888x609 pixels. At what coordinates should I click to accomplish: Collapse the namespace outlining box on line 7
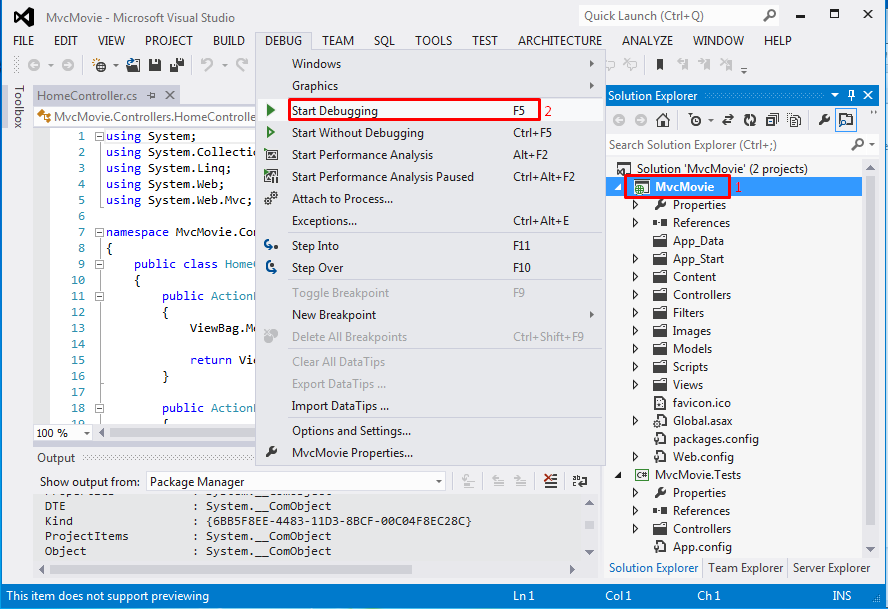click(100, 232)
